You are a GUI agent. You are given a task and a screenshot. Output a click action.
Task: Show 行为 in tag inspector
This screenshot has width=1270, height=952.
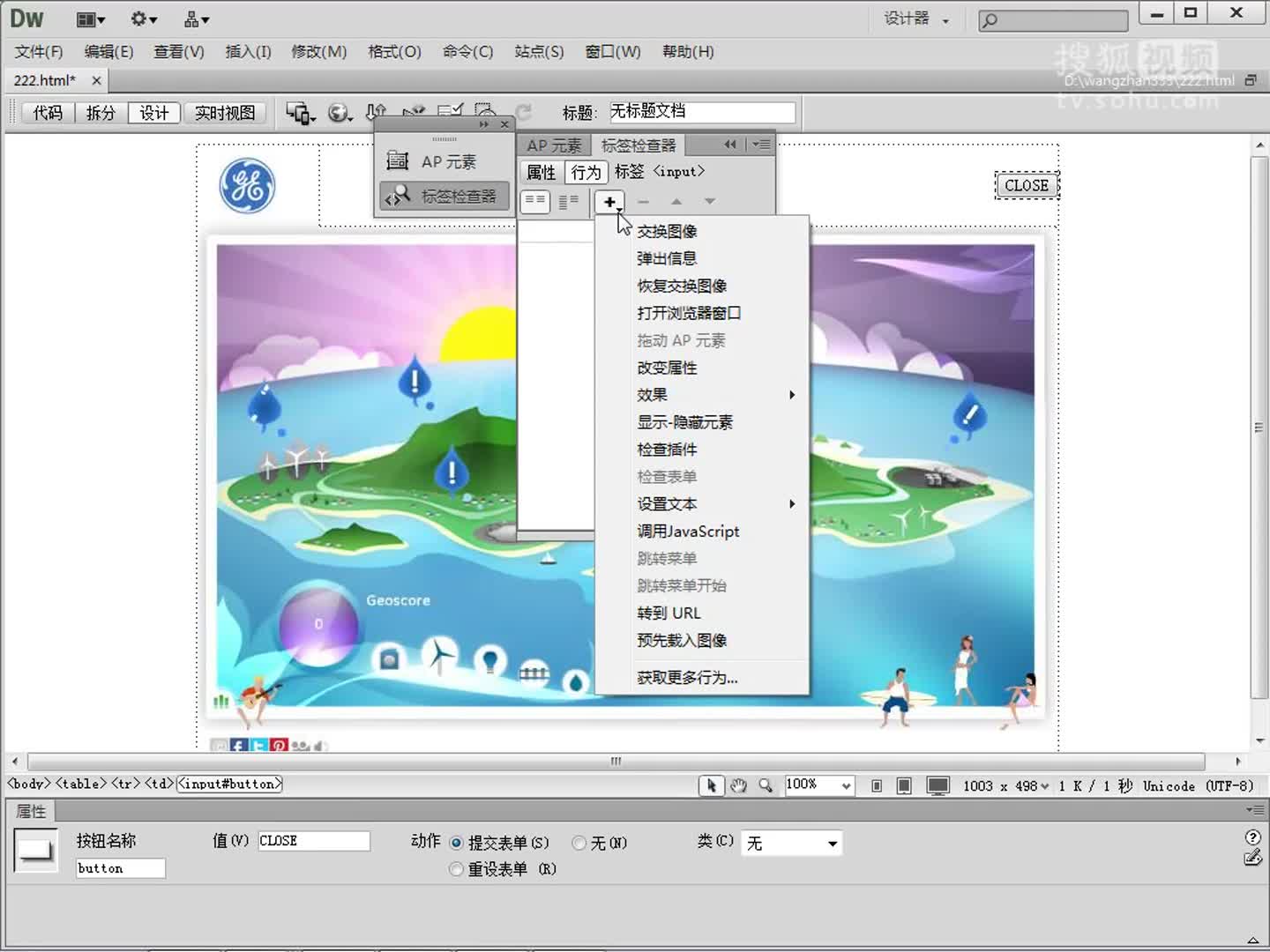click(x=586, y=172)
